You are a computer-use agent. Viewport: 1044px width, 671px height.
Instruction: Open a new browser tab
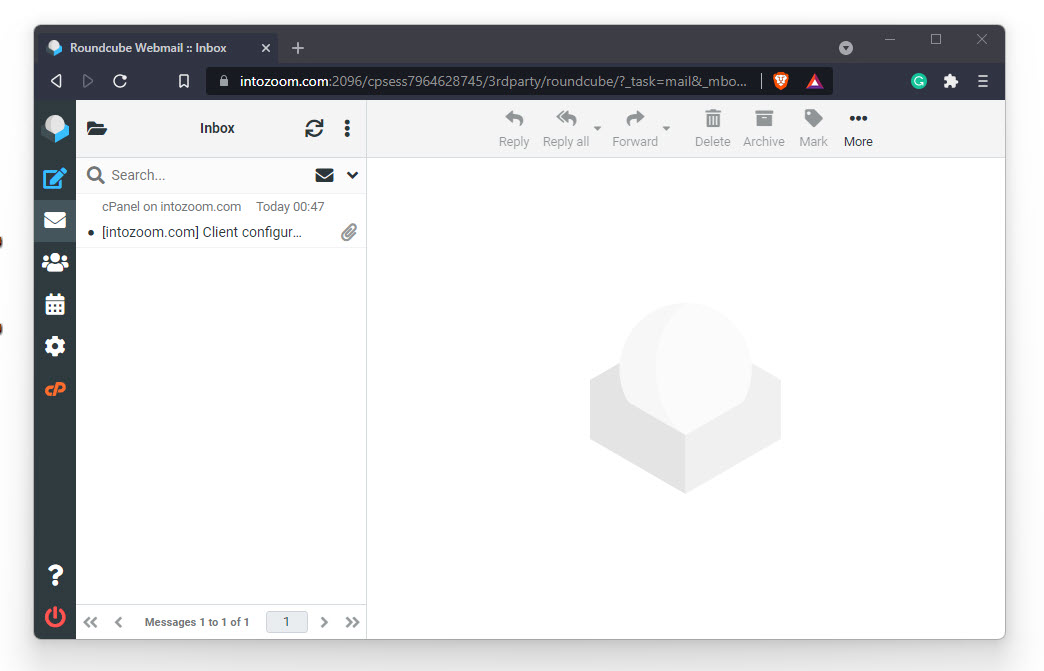coord(298,48)
